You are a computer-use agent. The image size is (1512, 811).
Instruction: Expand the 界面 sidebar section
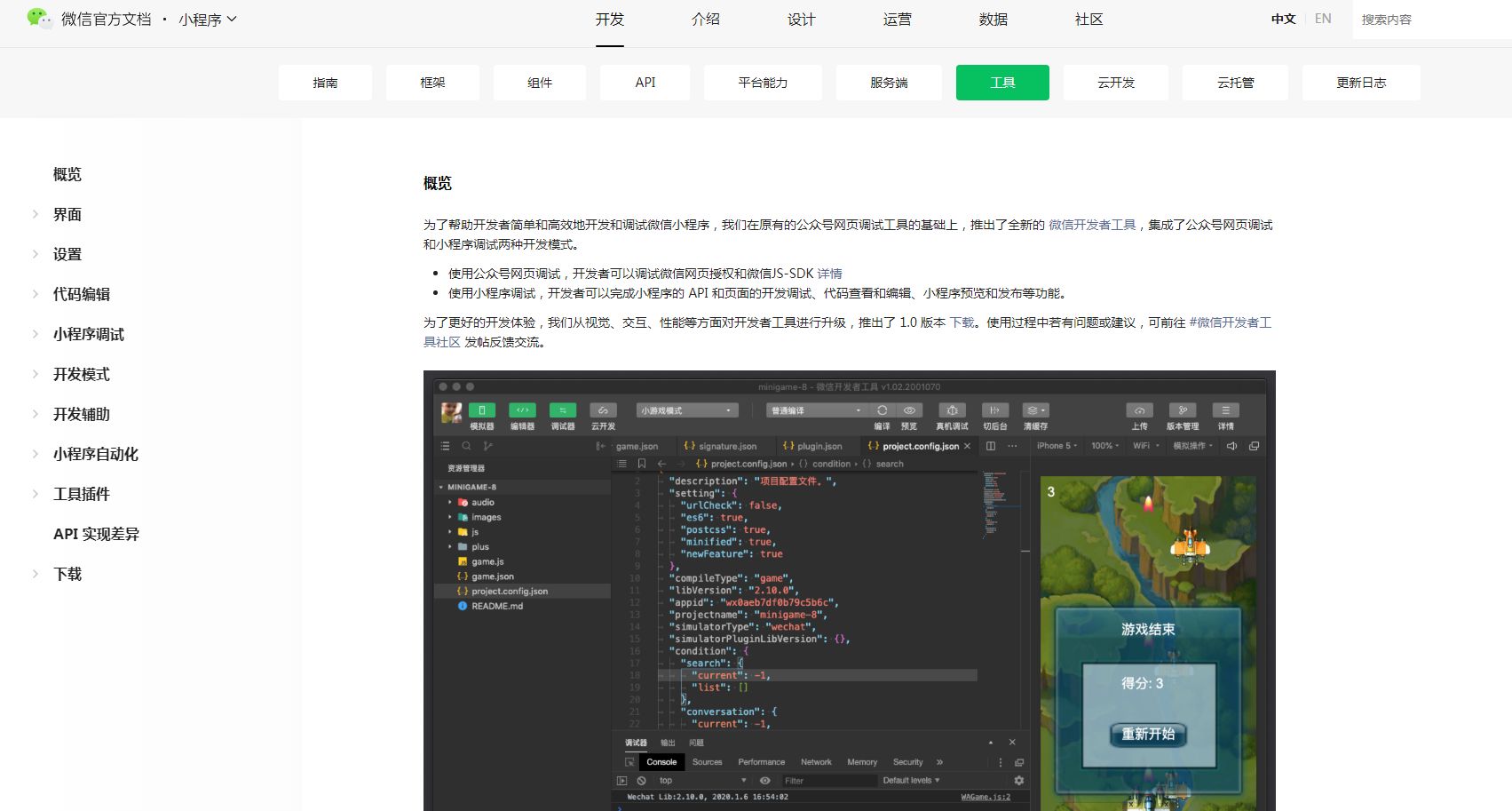(67, 214)
